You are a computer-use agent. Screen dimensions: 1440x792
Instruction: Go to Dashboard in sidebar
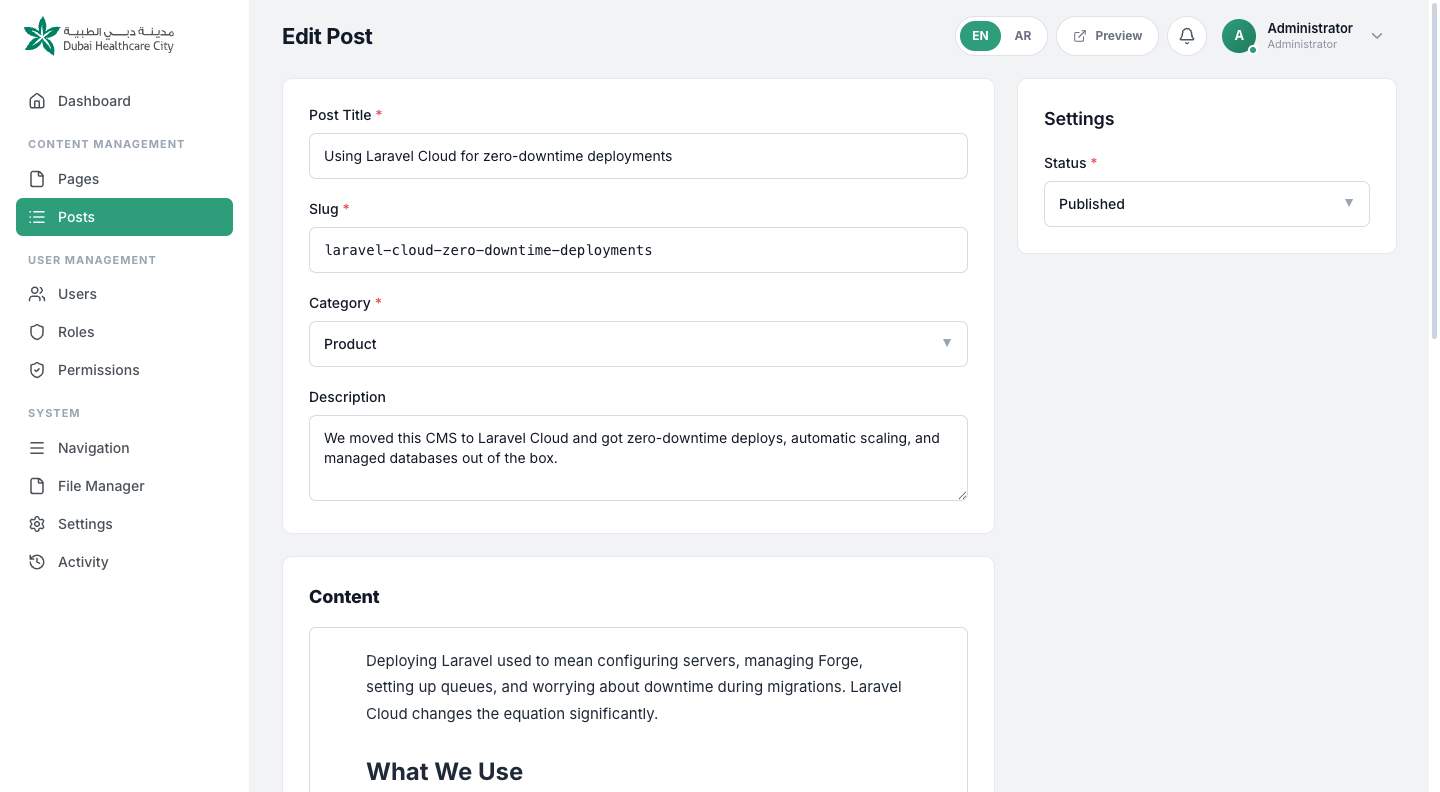tap(124, 101)
